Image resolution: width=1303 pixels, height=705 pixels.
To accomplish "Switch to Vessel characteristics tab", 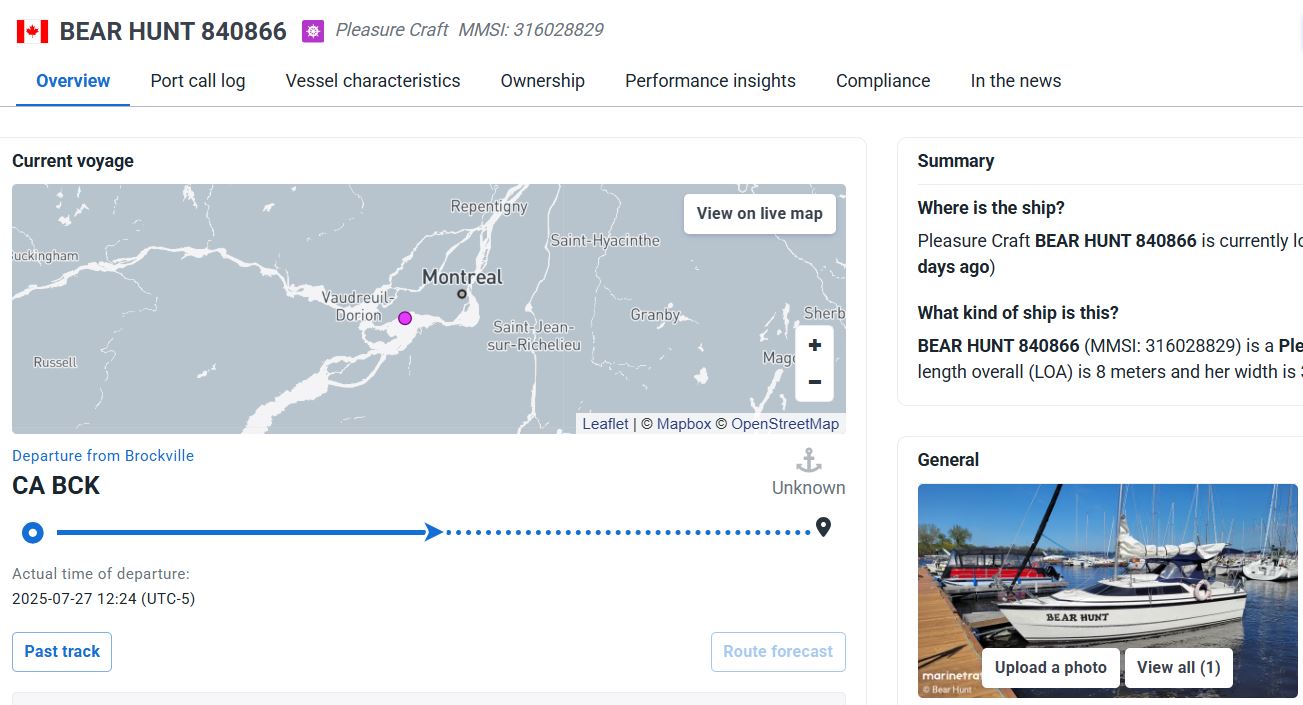I will (x=373, y=81).
